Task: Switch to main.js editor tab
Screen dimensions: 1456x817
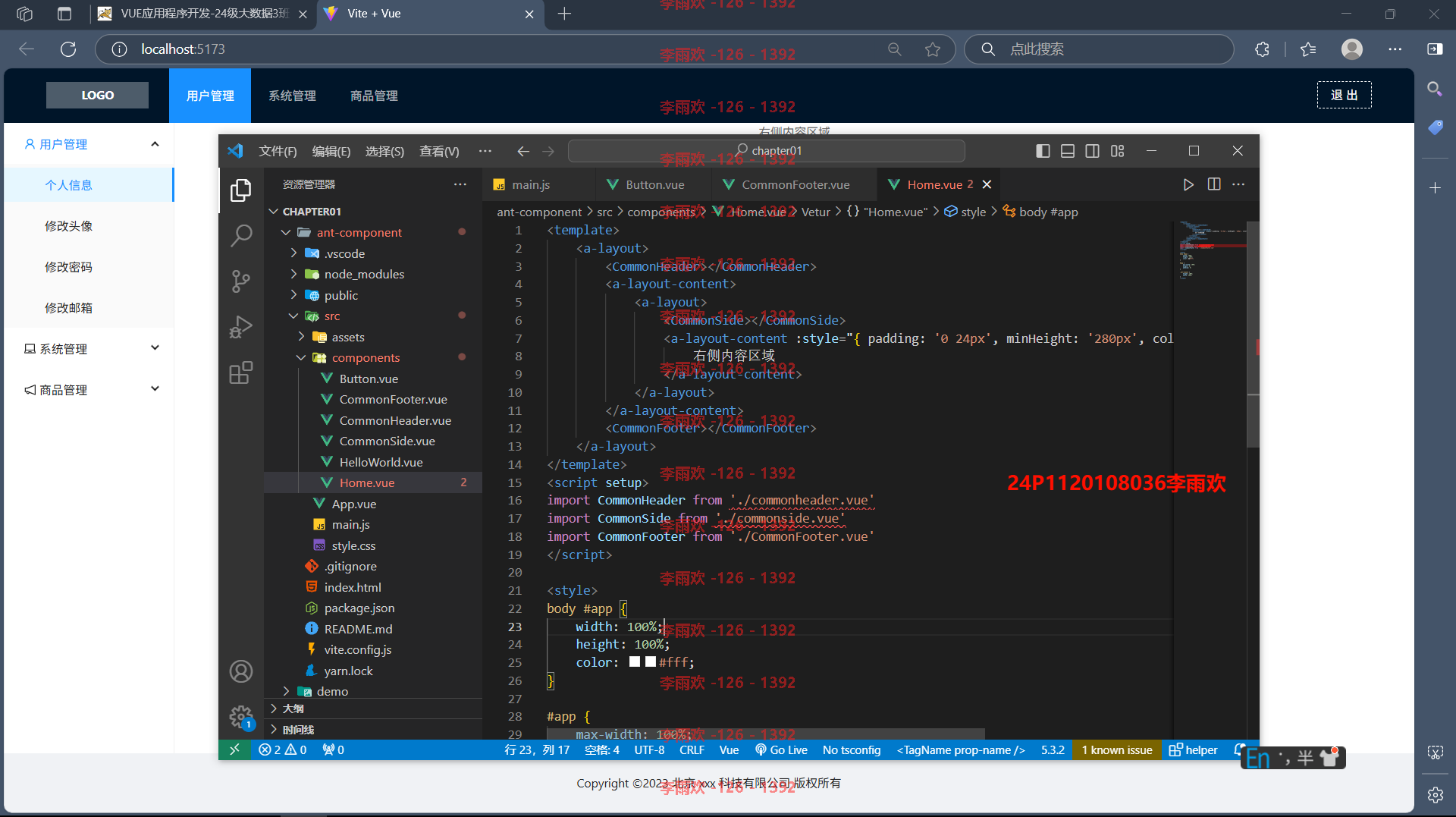Action: [531, 184]
